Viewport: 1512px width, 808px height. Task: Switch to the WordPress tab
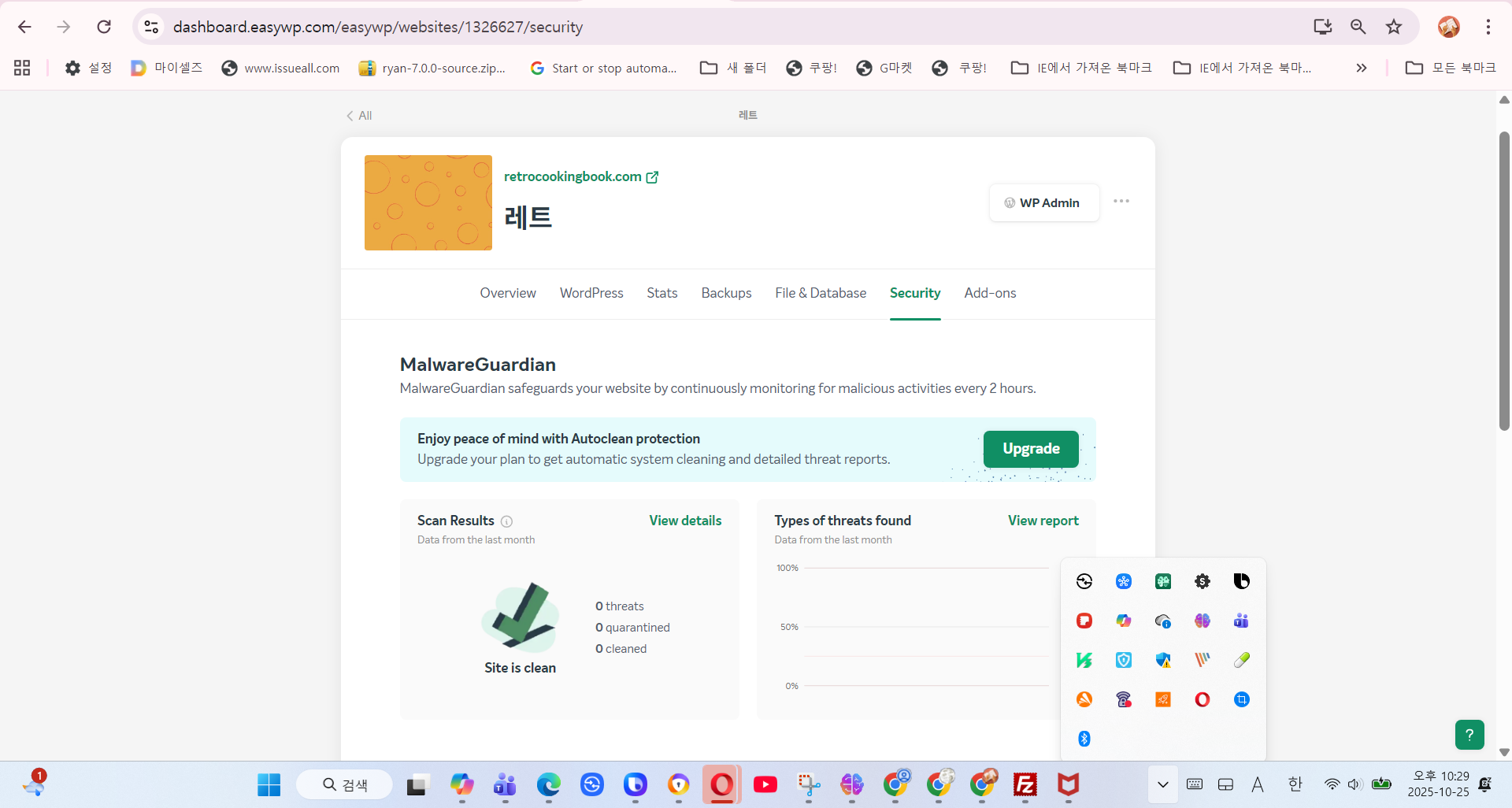pos(591,293)
